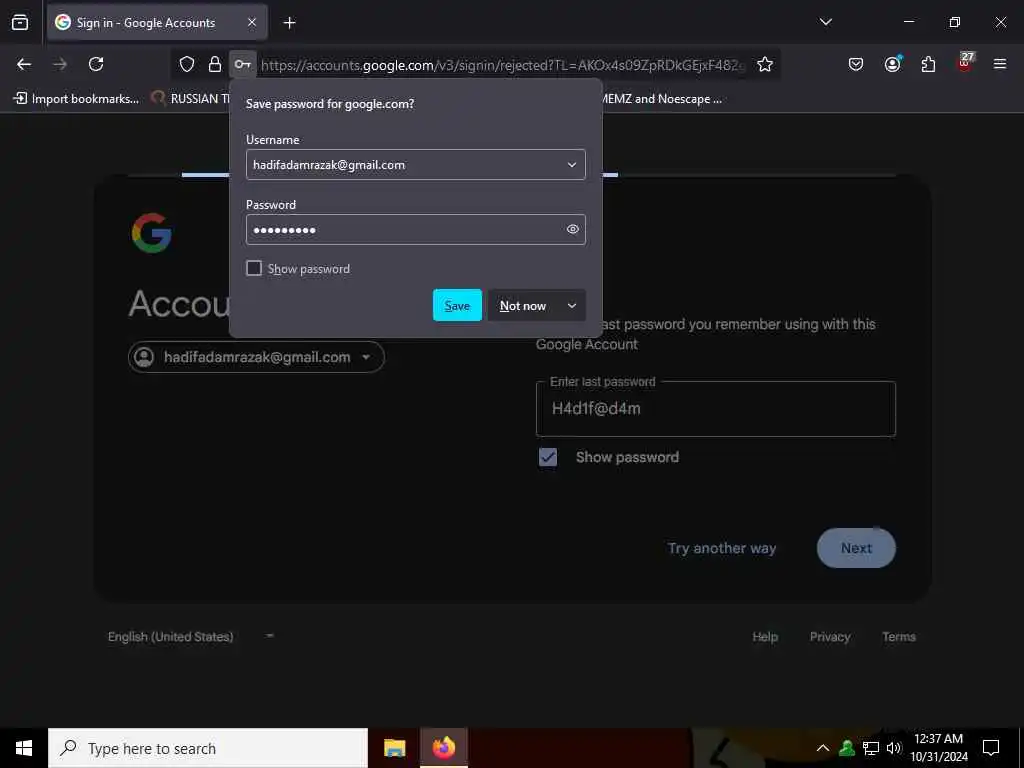Click the Password field in save password popup

(415, 229)
